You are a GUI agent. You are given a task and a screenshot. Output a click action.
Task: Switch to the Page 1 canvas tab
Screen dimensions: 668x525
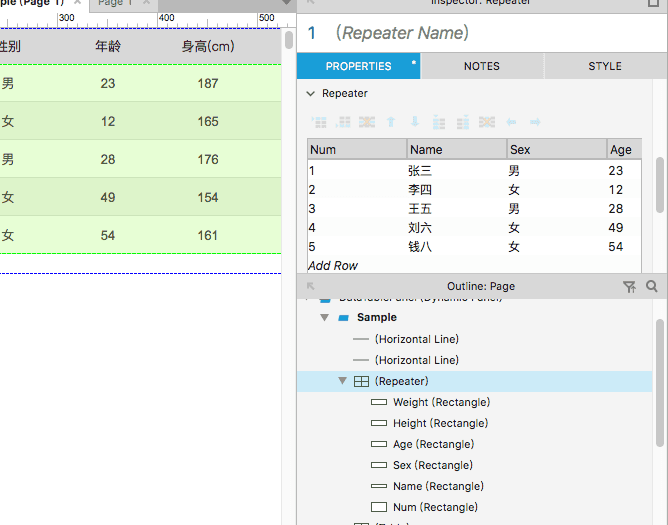115,3
